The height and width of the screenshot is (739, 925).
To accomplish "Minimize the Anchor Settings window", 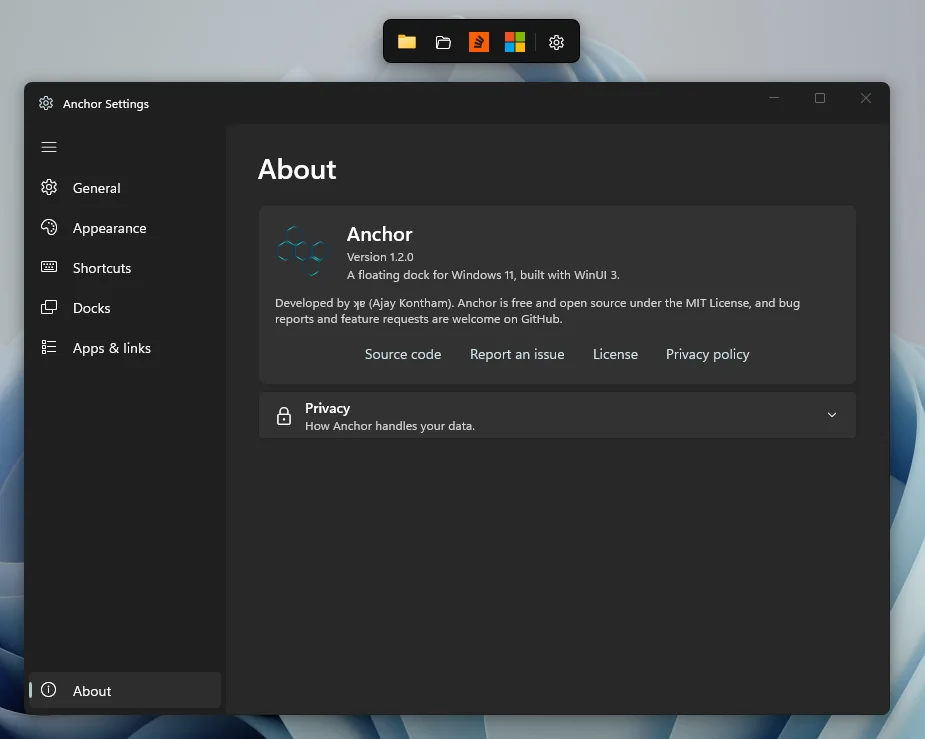I will tap(774, 98).
